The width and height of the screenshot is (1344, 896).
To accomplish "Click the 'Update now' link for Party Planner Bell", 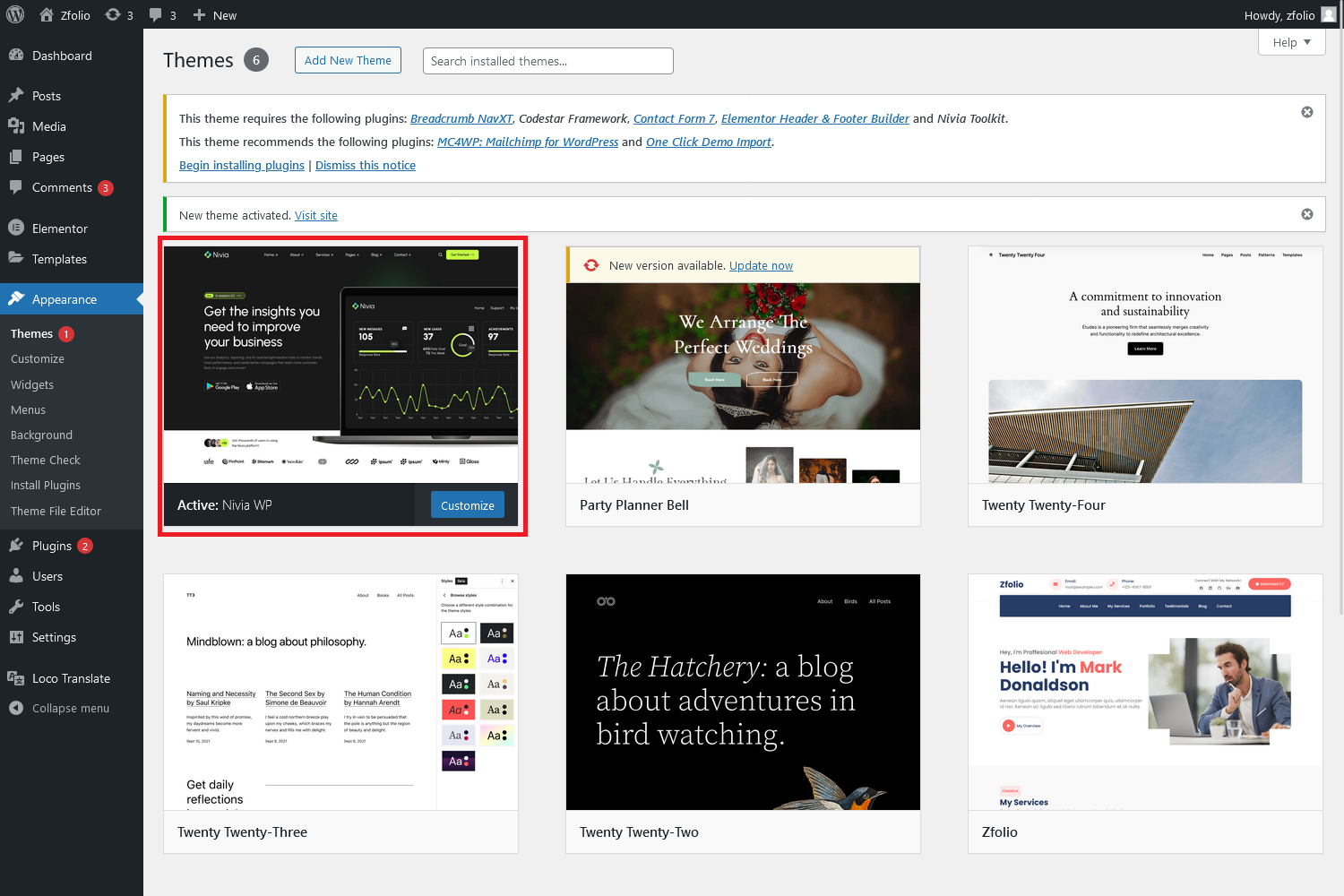I will (x=761, y=265).
